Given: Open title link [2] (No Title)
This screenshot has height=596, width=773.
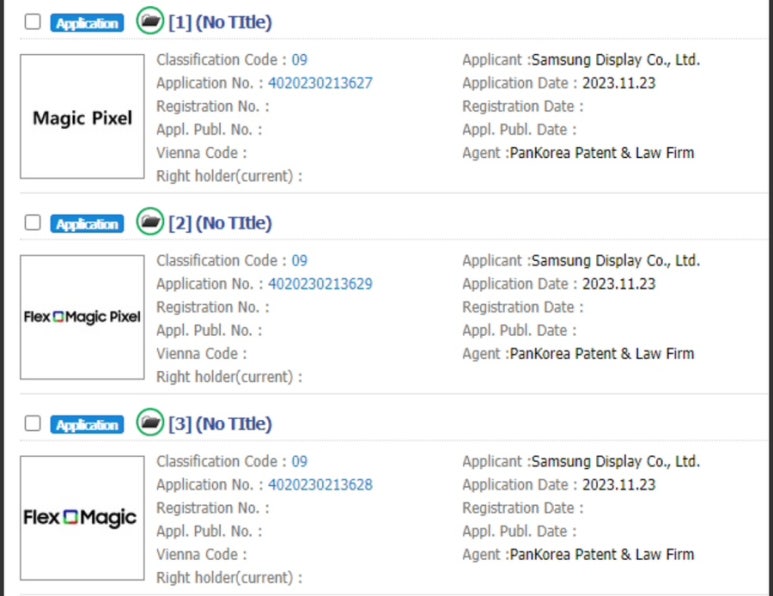Looking at the screenshot, I should tap(220, 223).
